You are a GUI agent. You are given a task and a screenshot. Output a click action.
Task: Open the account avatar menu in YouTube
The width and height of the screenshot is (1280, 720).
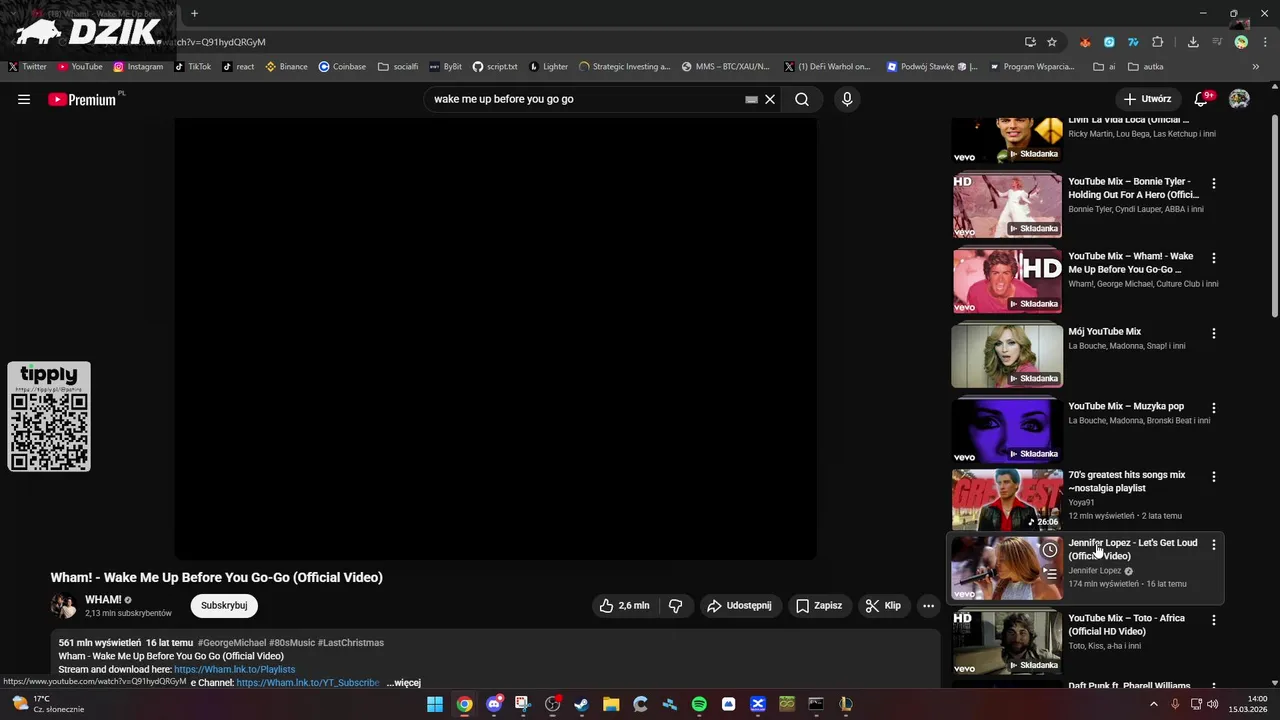pos(1239,99)
